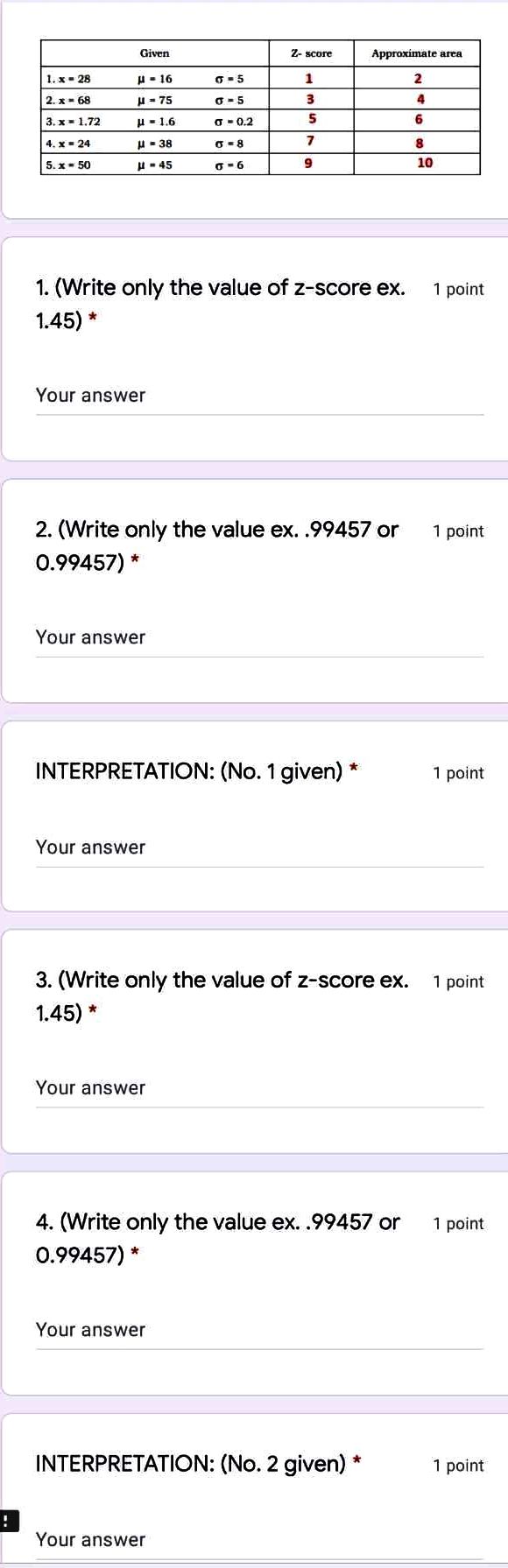Click the 1 point label on INTERPRETATION No. 2

[x=458, y=1466]
